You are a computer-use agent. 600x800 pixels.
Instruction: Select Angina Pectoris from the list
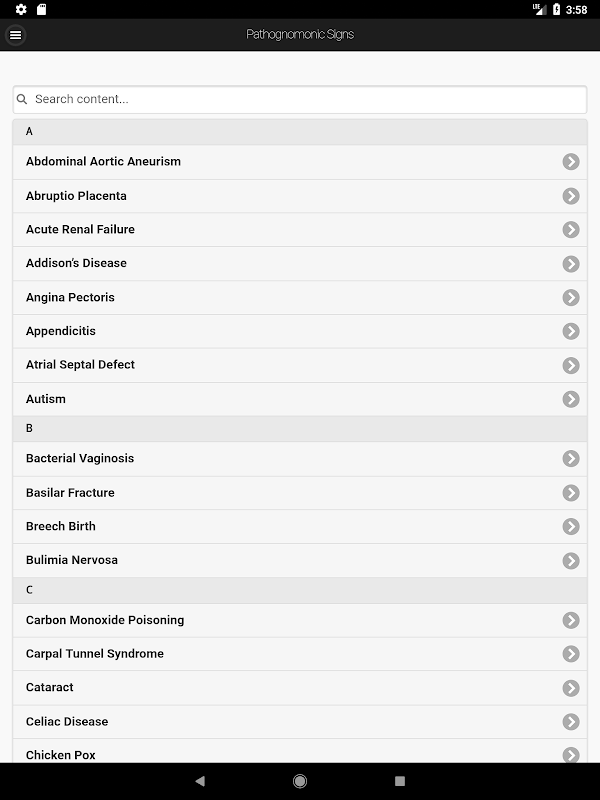(x=71, y=297)
